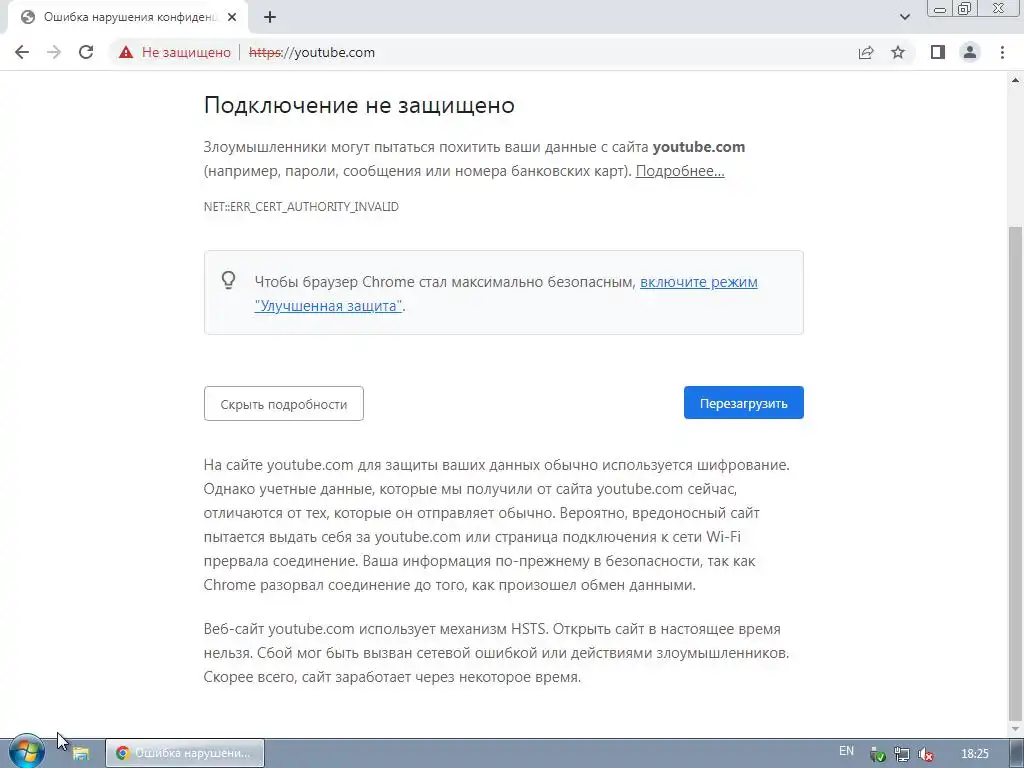Click the muted volume icon in system tray
The height and width of the screenshot is (768, 1024).
click(925, 754)
